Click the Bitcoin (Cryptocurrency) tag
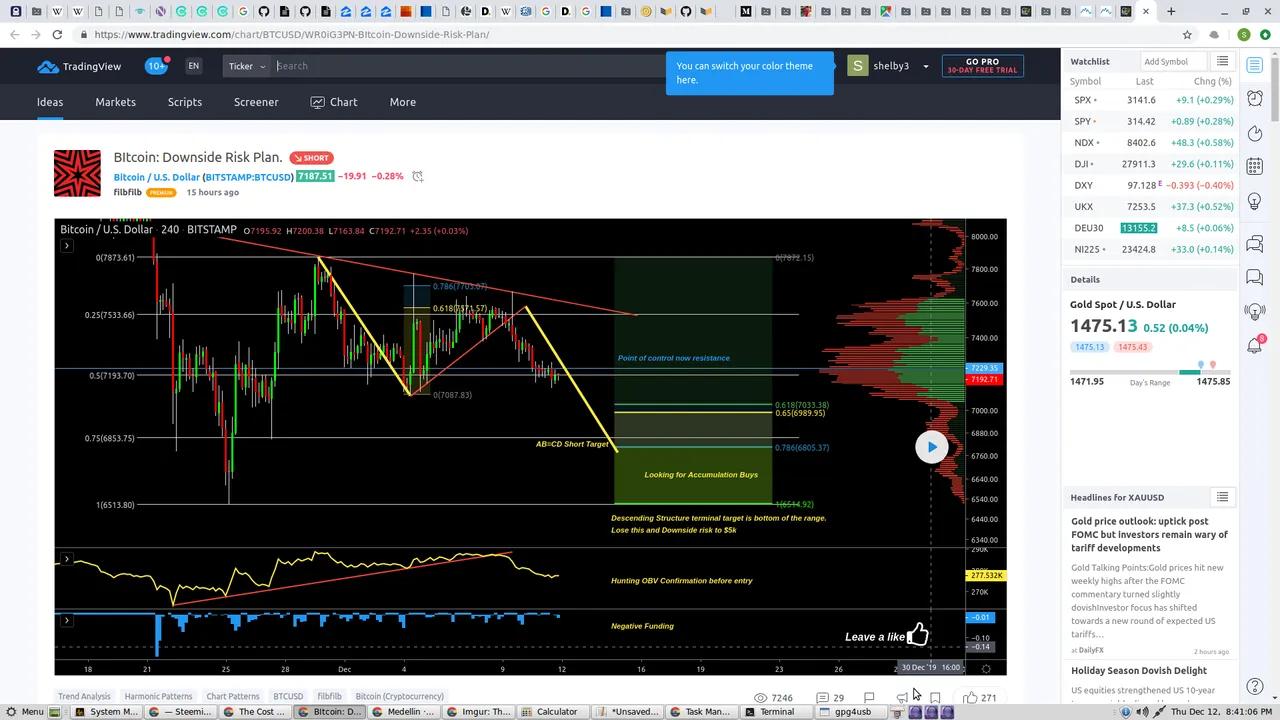Image resolution: width=1280 pixels, height=720 pixels. (x=399, y=696)
